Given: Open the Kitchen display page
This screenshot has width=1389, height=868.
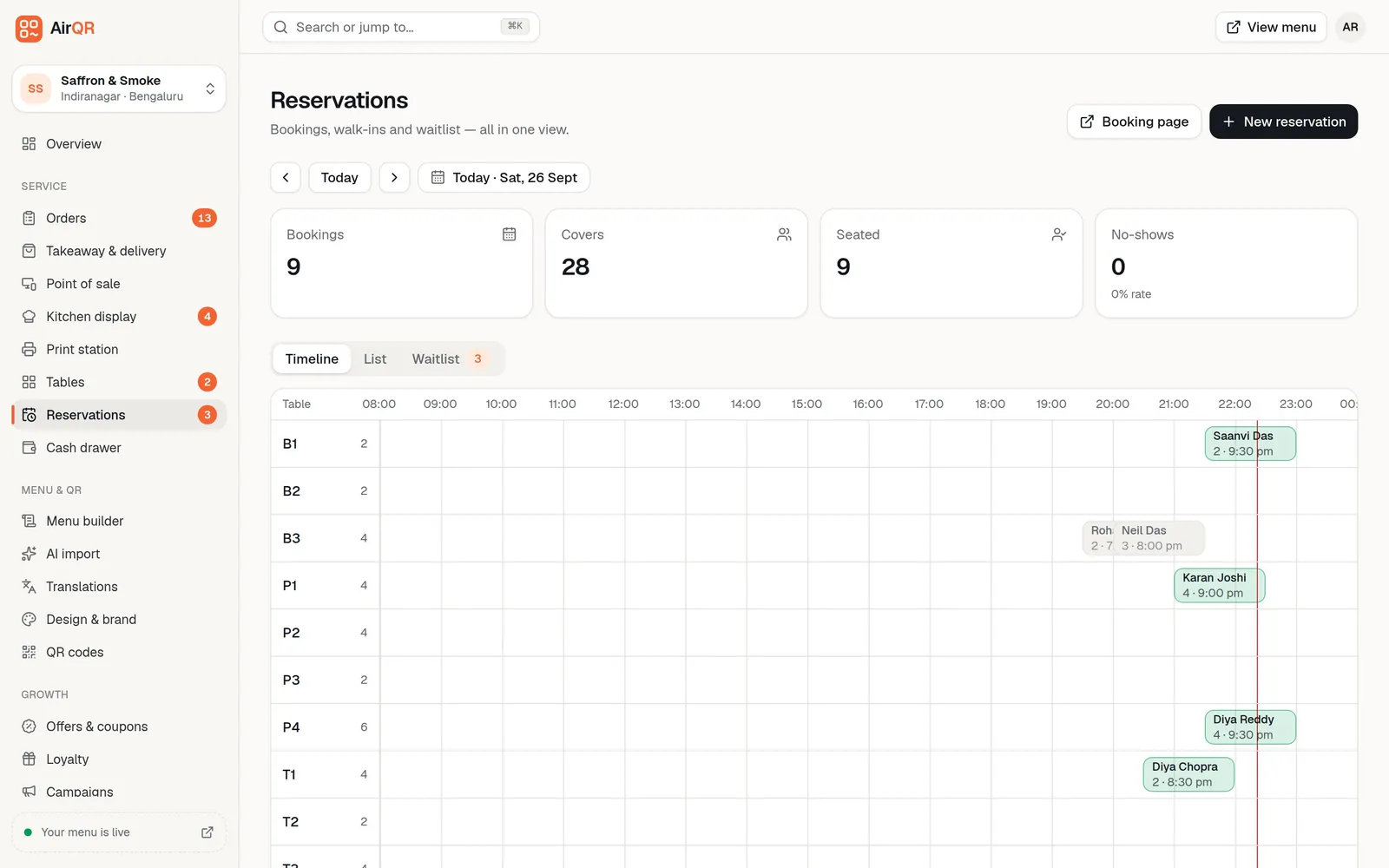Looking at the screenshot, I should [119, 317].
